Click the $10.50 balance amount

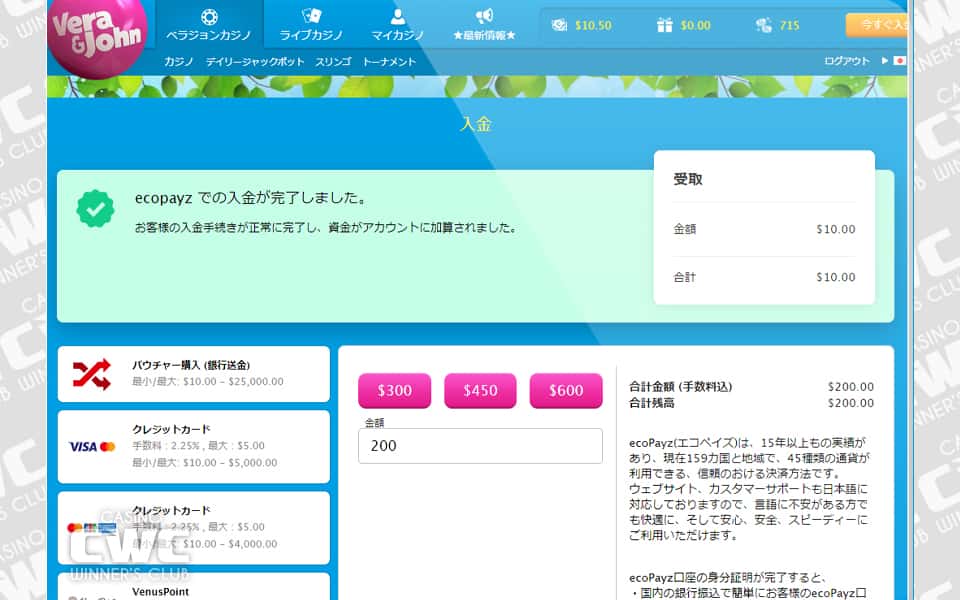pyautogui.click(x=593, y=25)
